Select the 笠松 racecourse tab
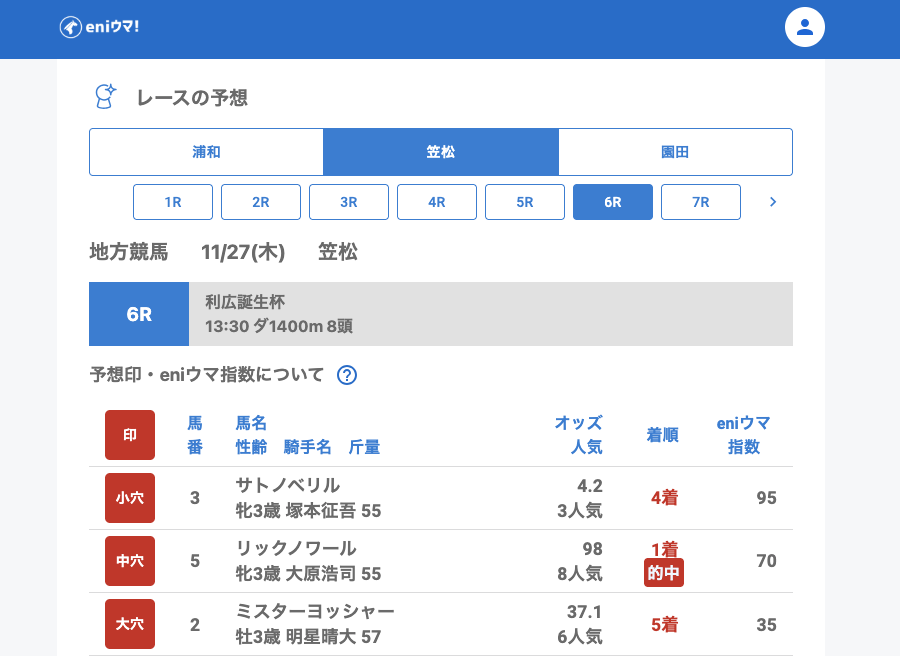This screenshot has width=900, height=656. pyautogui.click(x=441, y=152)
